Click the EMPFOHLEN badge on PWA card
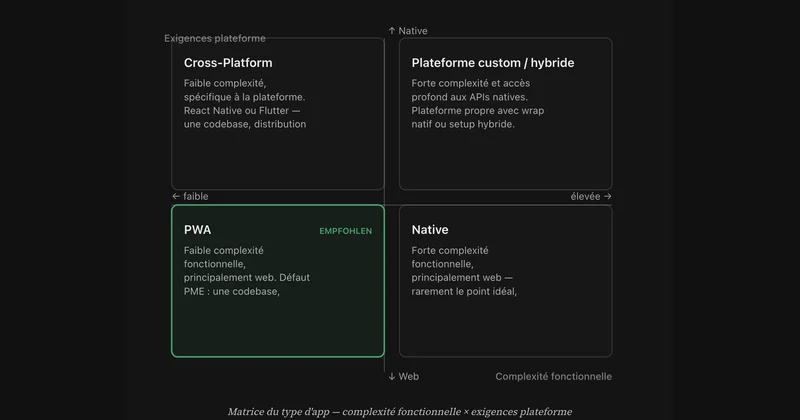The width and height of the screenshot is (800, 420). [x=345, y=231]
